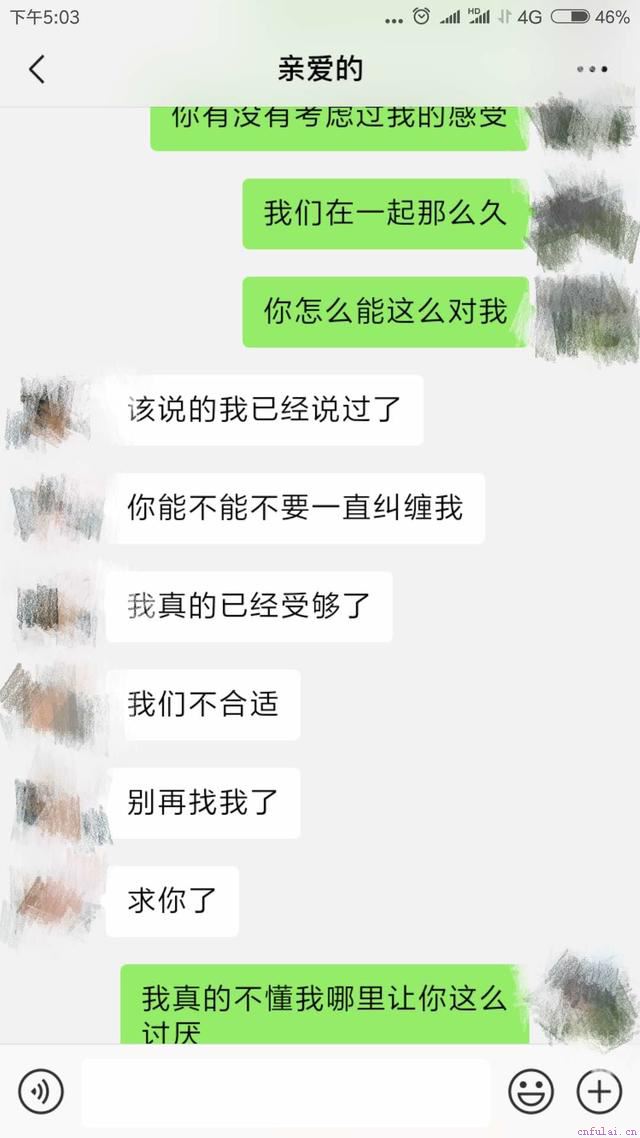The width and height of the screenshot is (640, 1138).
Task: Tap the message 你能不能不要一直纠缠我
Action: point(295,508)
